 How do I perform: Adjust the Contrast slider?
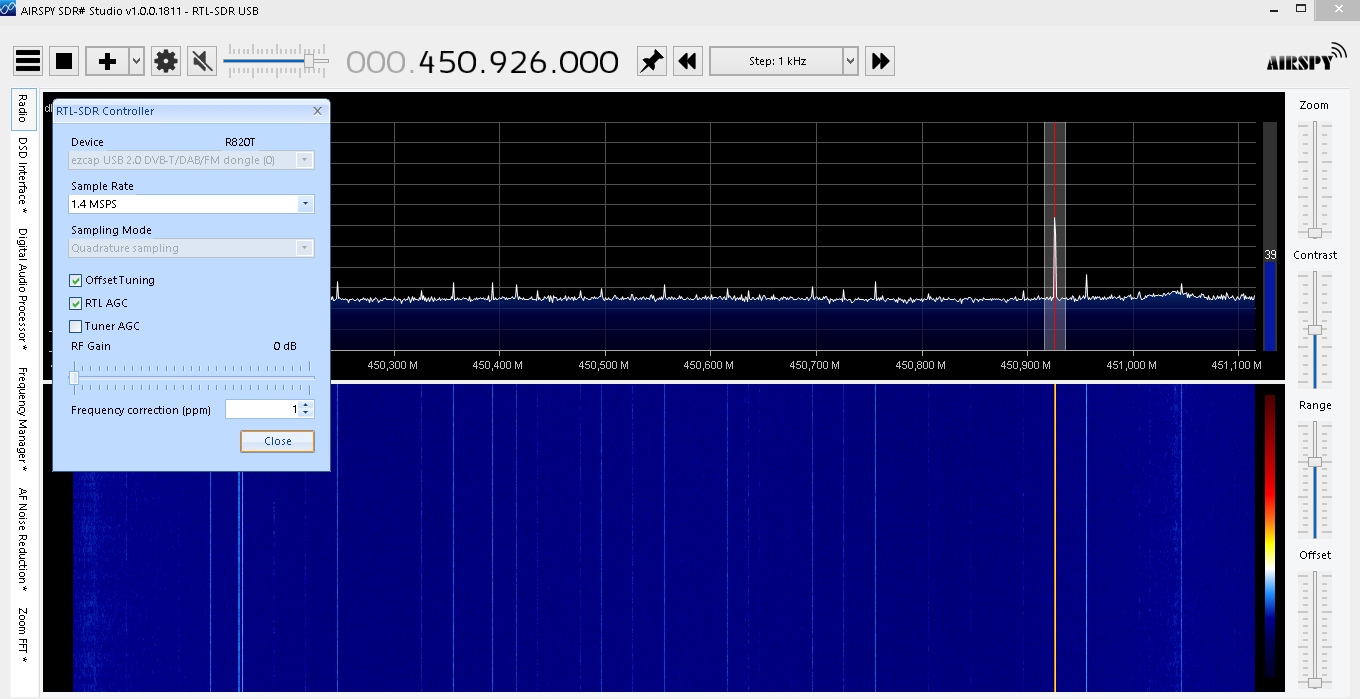(1315, 330)
